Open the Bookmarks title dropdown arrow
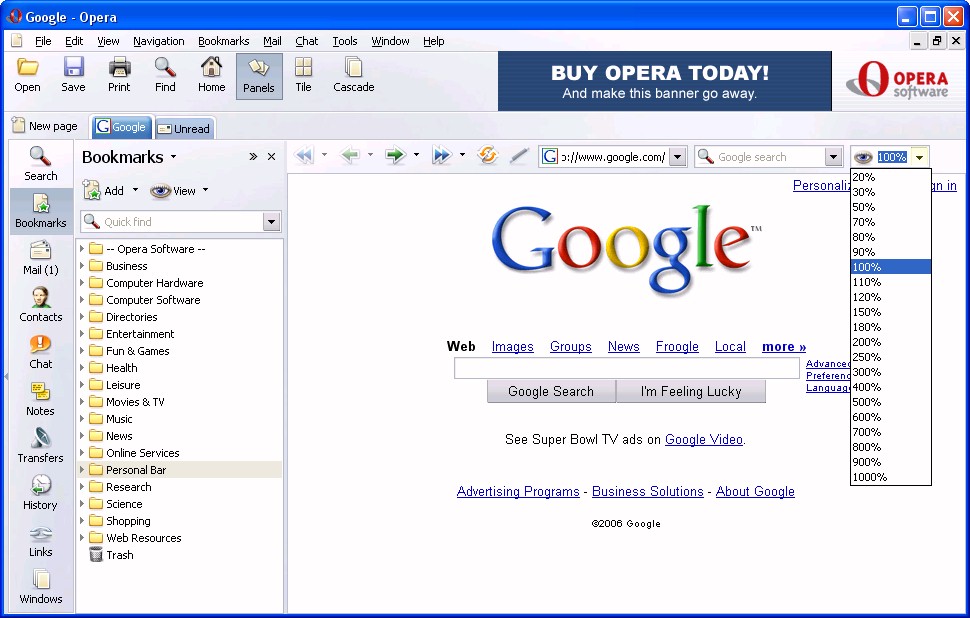Viewport: 970px width, 618px height. 173,157
